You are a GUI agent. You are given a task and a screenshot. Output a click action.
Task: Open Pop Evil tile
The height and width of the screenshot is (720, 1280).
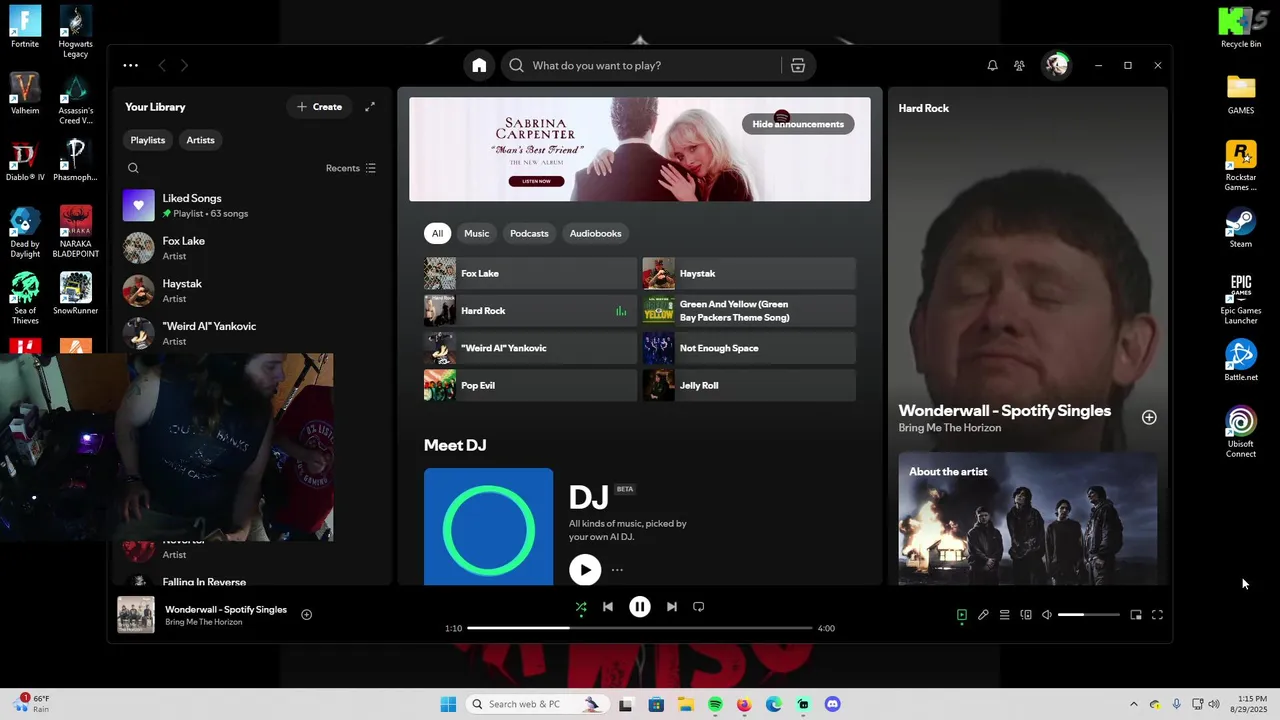pos(530,385)
